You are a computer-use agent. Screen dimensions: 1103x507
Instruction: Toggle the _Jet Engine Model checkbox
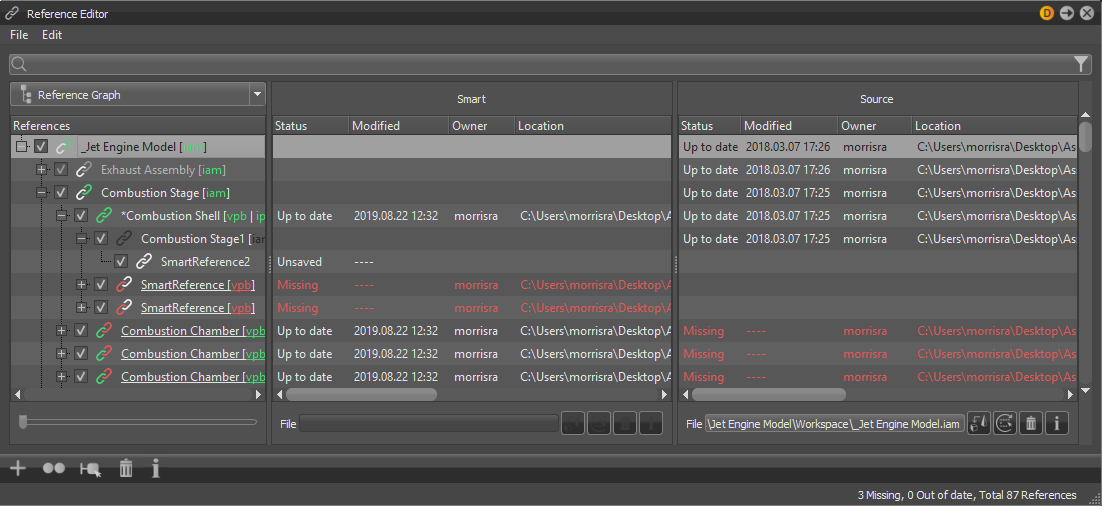41,147
